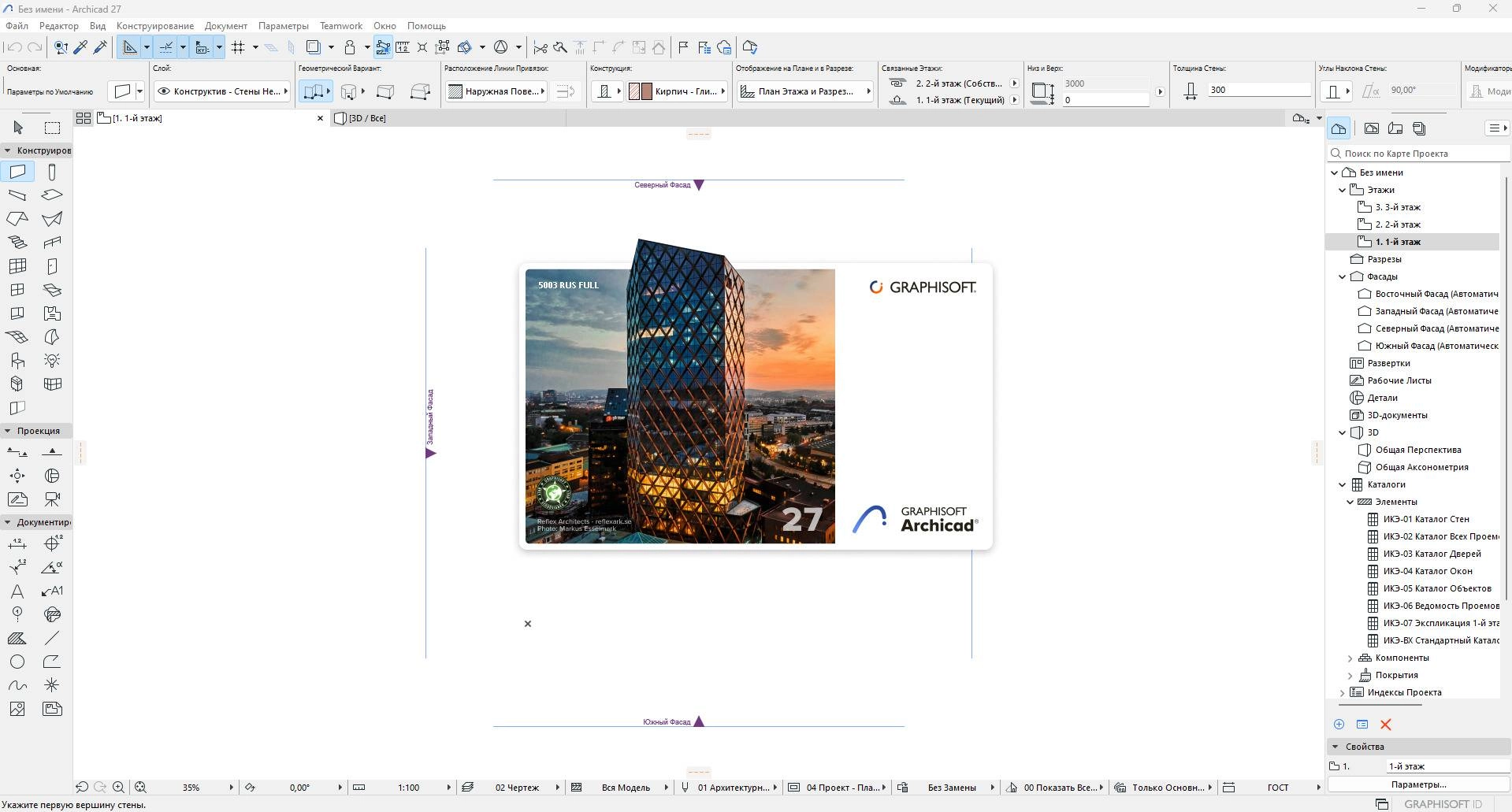Screen dimensions: 1512x812
Task: Toggle the grid snap icon
Action: [238, 47]
